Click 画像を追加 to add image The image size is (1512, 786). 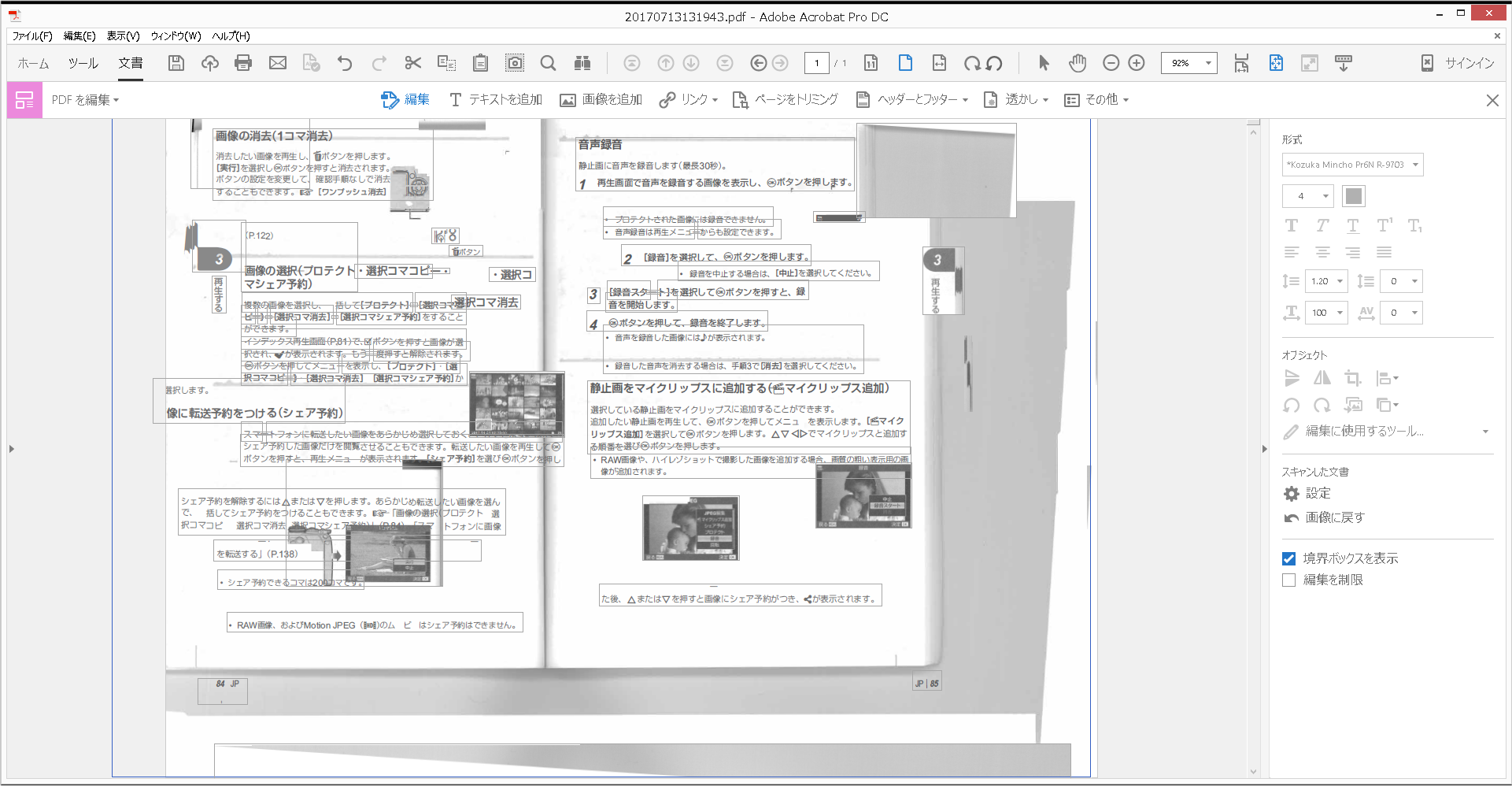coord(601,99)
